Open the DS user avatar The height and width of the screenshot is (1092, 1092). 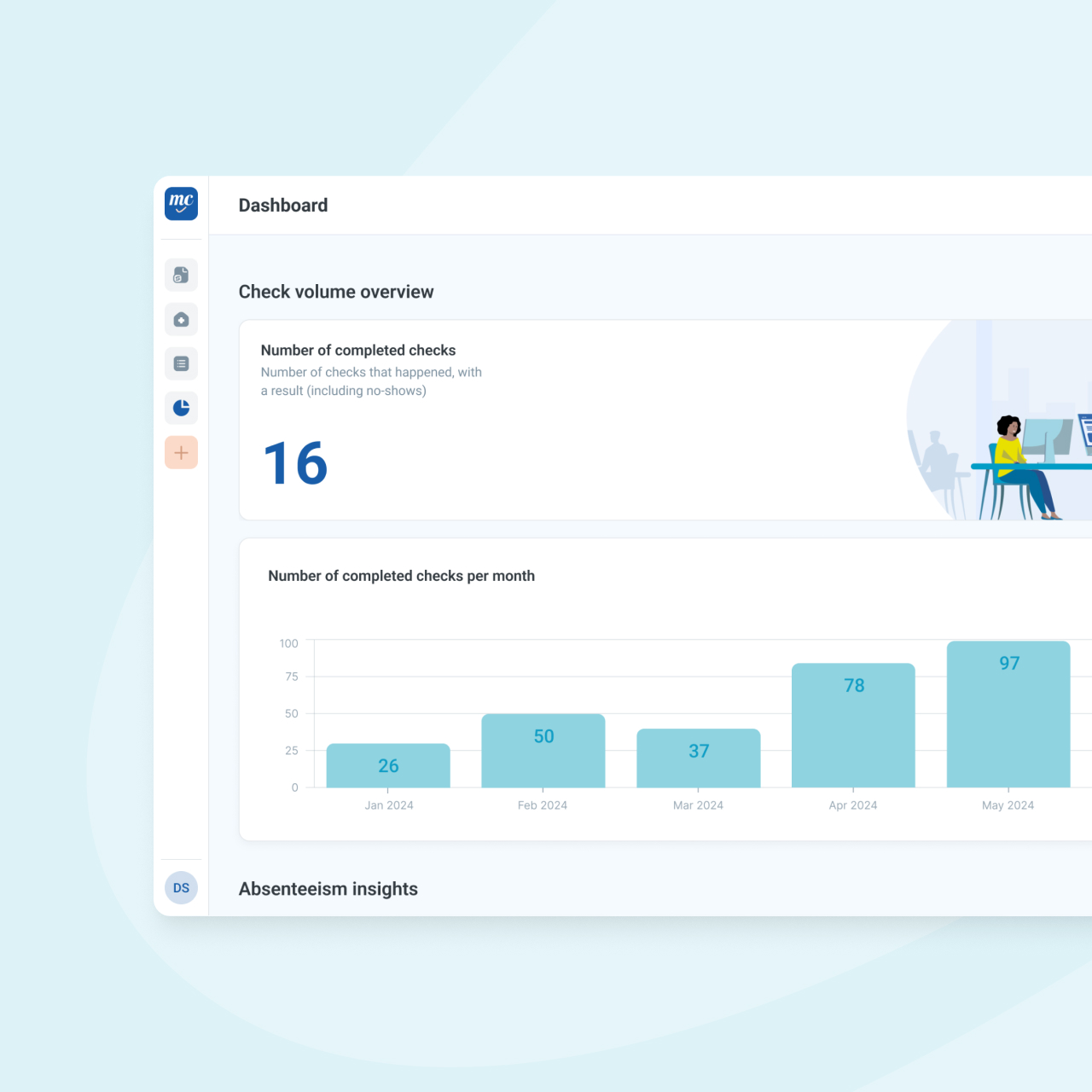click(x=181, y=887)
